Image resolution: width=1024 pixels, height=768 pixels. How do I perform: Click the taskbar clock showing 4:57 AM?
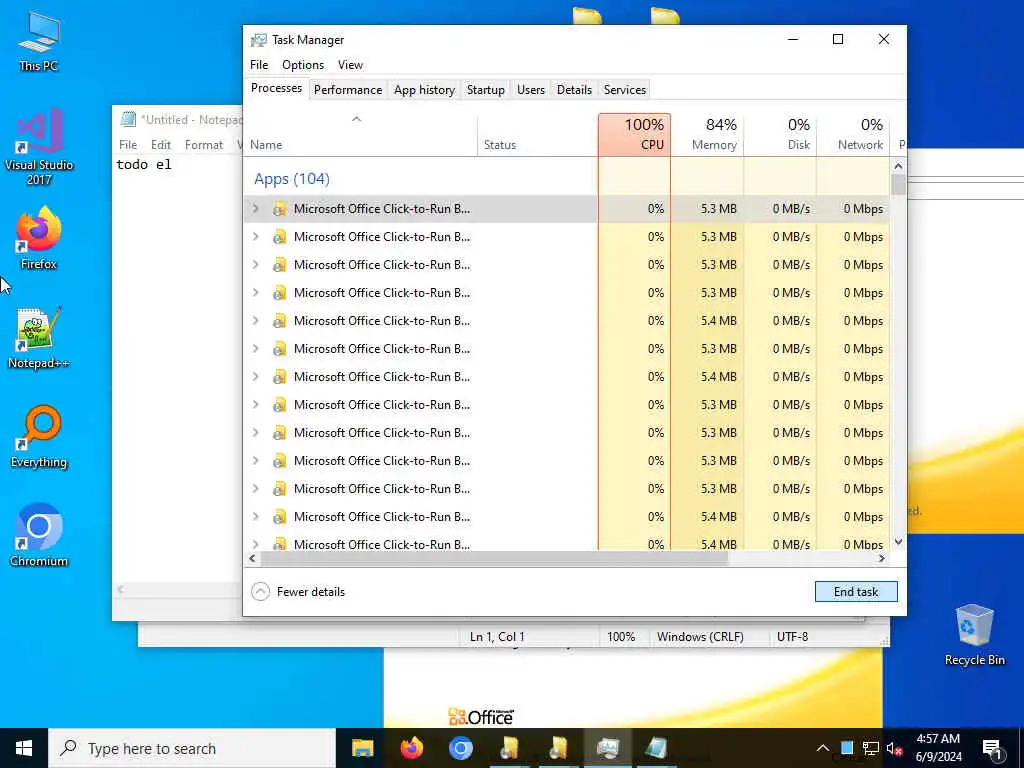pos(938,748)
